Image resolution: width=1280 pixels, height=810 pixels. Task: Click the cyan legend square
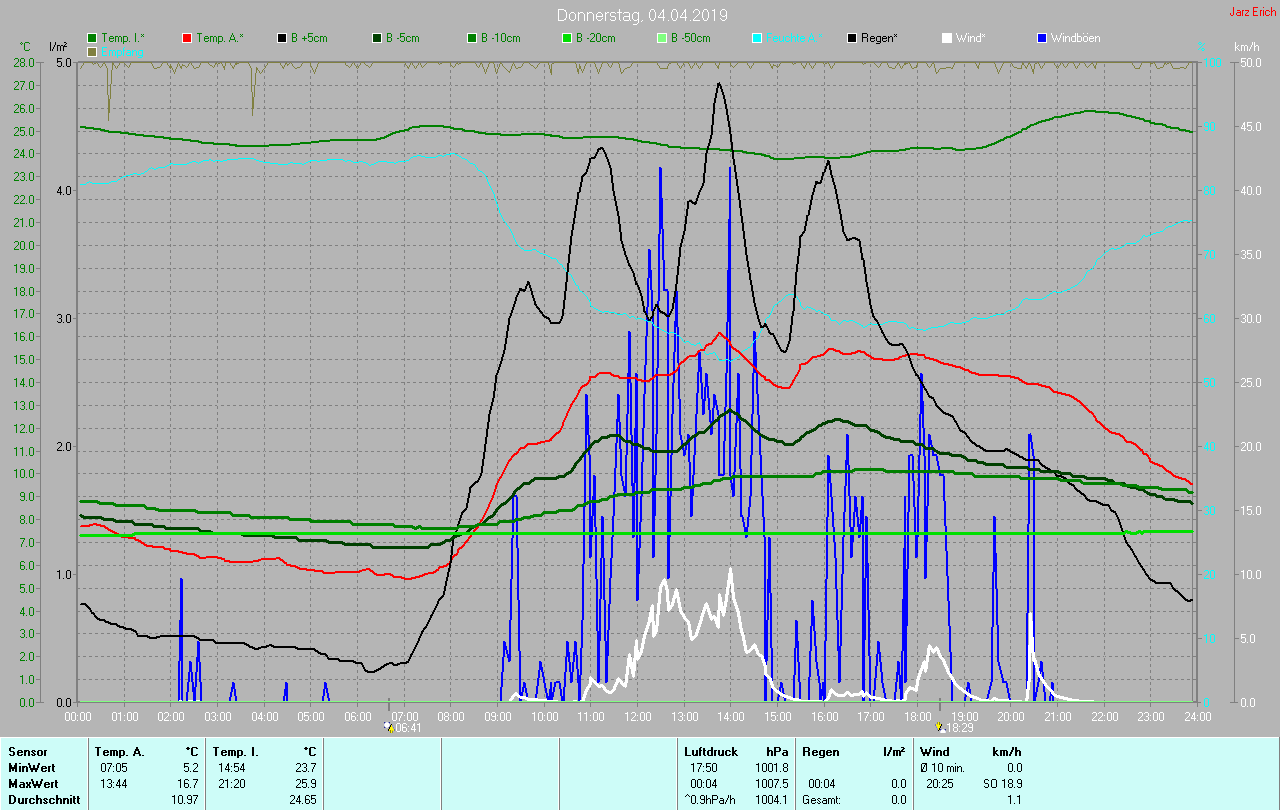(x=757, y=38)
